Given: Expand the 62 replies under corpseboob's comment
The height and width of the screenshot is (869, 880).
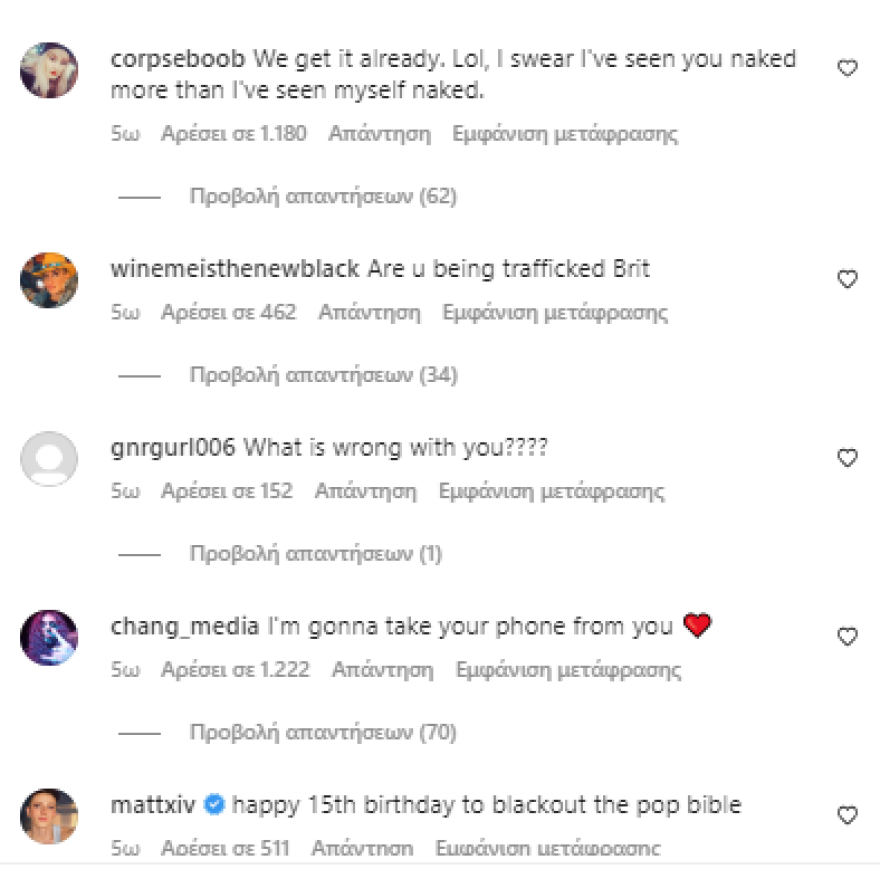Looking at the screenshot, I should coord(320,196).
